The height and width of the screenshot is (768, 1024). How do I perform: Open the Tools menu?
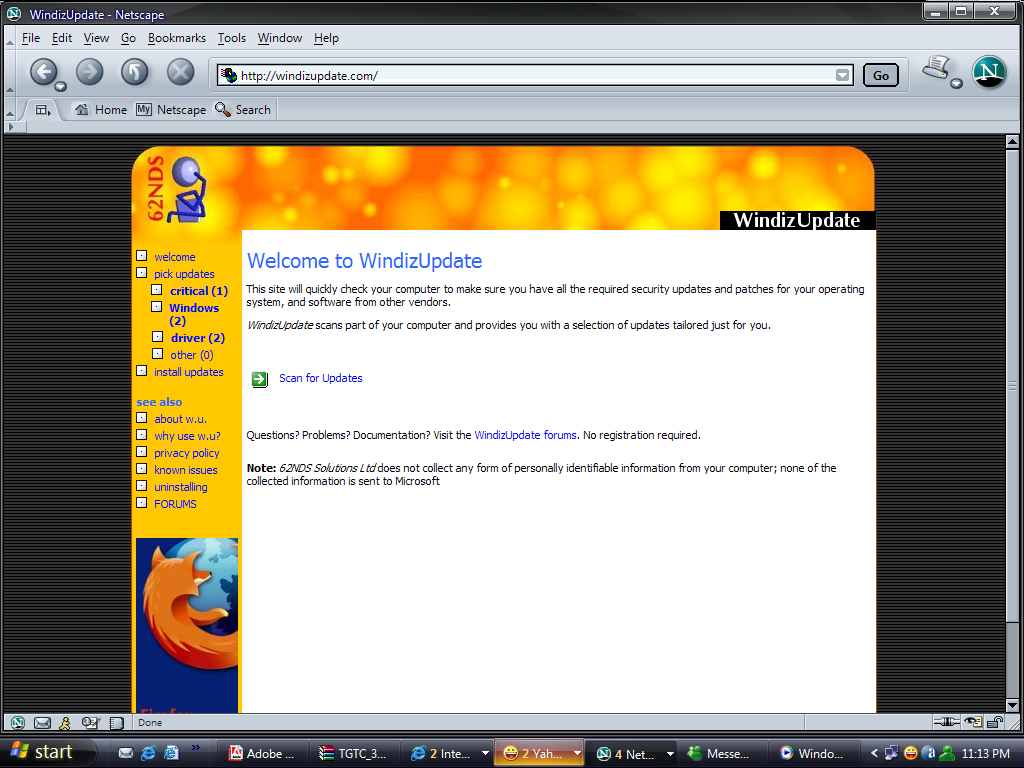click(x=231, y=38)
